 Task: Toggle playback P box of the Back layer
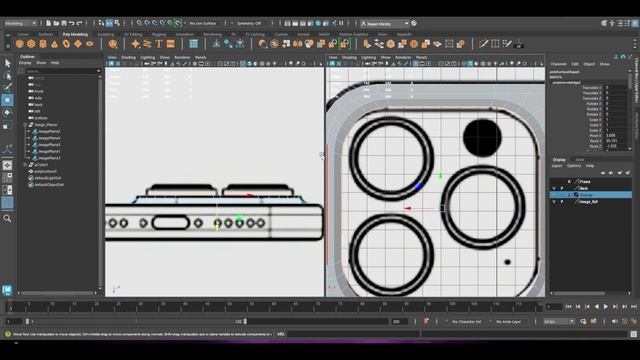[x=562, y=188]
